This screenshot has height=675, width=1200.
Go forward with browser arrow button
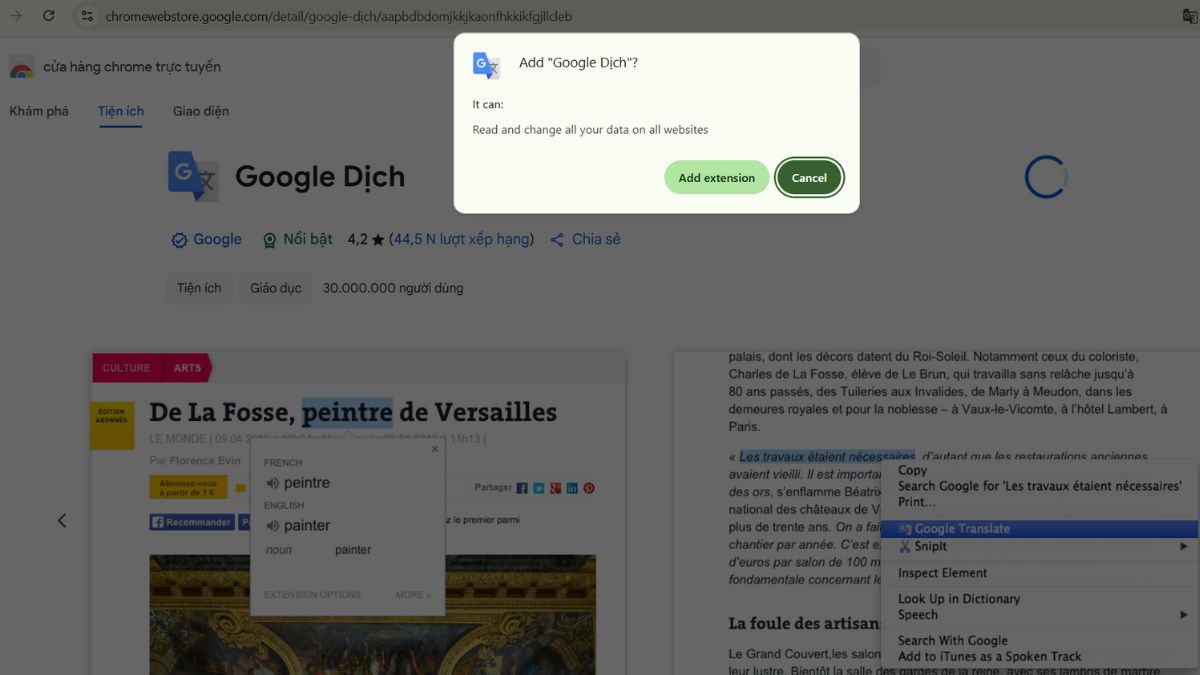(x=16, y=16)
